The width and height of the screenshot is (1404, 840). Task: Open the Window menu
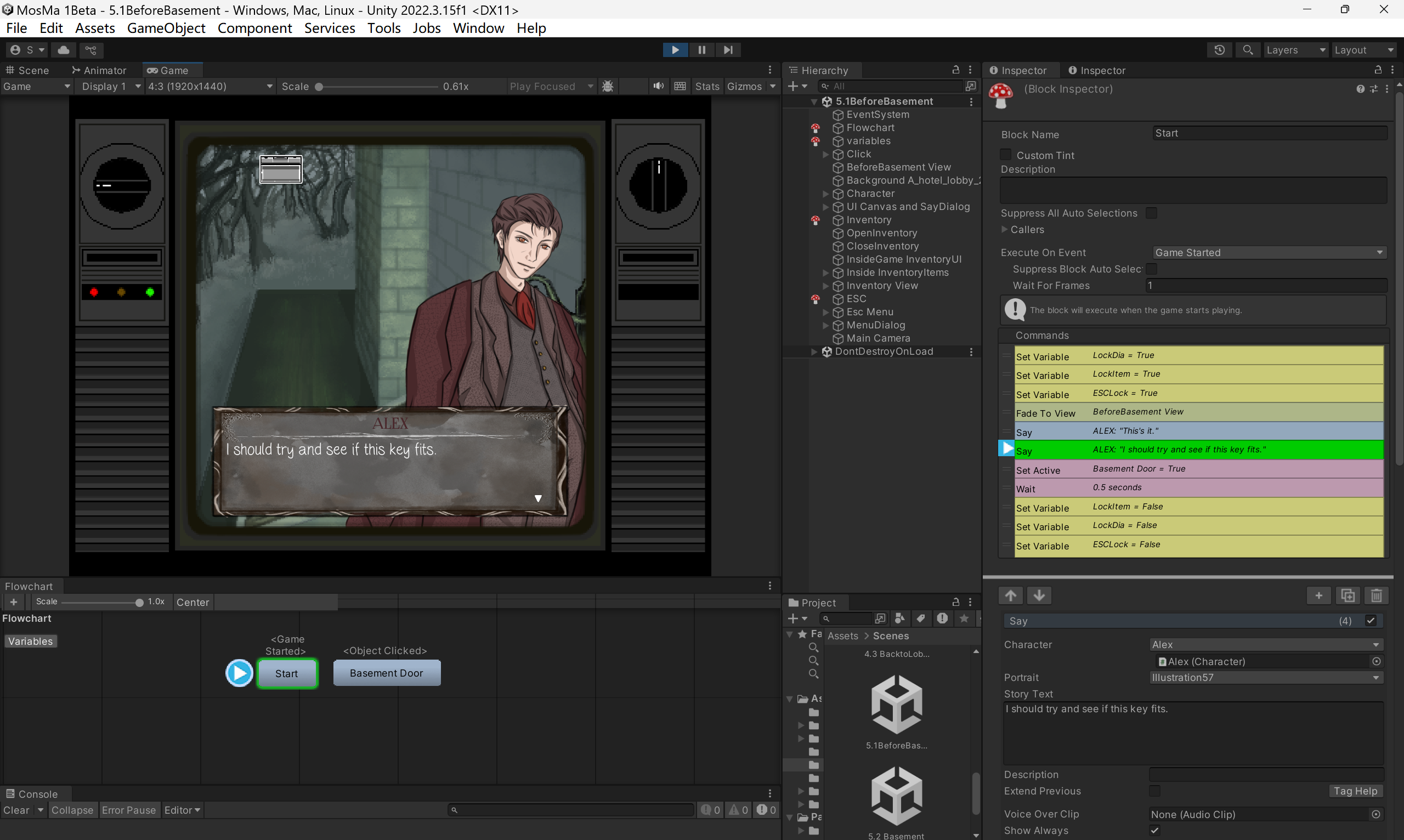[x=478, y=28]
